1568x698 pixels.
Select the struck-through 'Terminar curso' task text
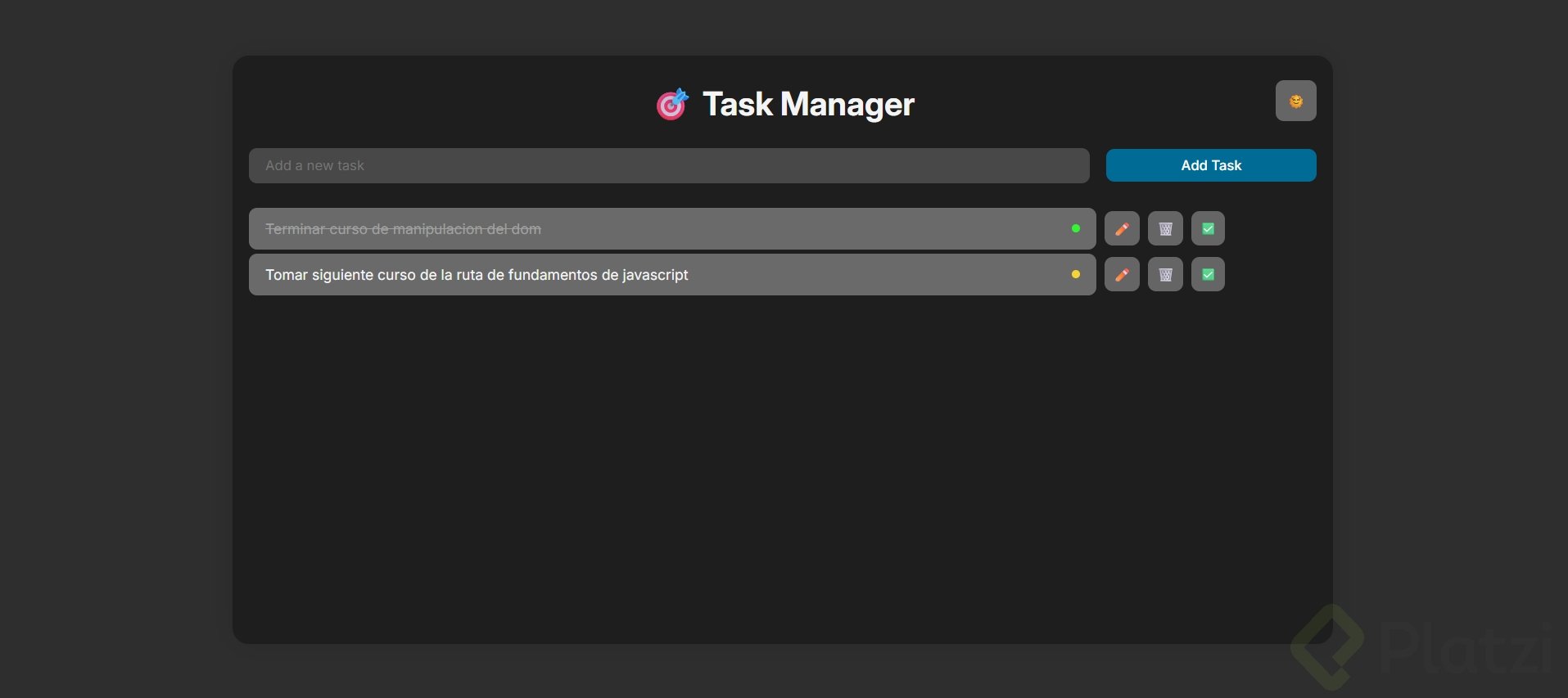(403, 229)
